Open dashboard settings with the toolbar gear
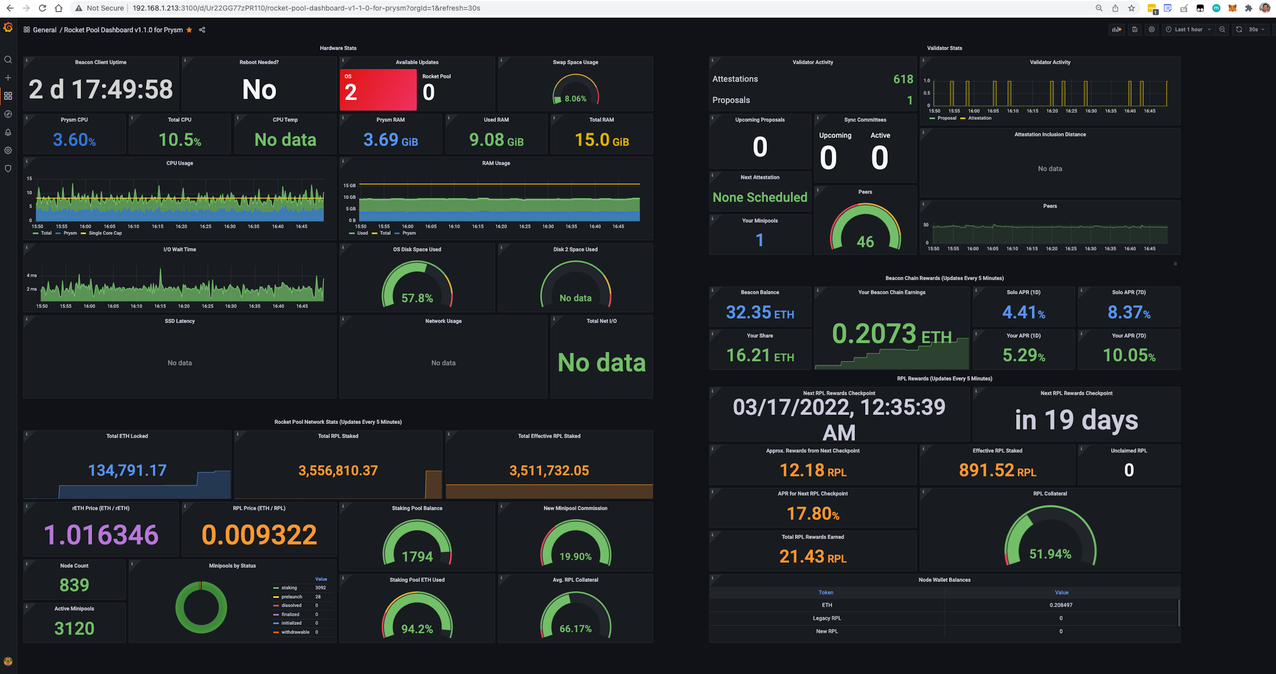 (1152, 29)
